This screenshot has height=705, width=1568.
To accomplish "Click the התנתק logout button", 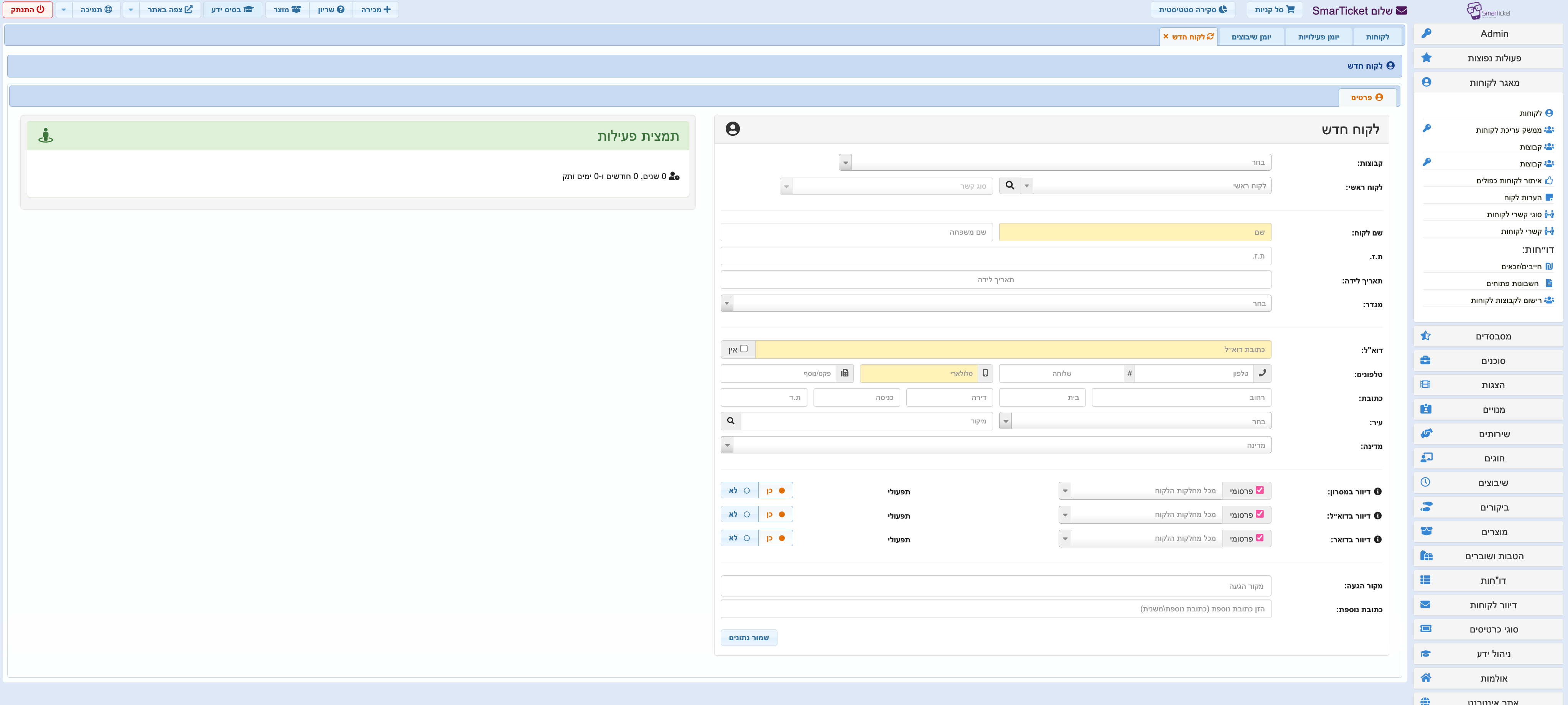I will [28, 10].
